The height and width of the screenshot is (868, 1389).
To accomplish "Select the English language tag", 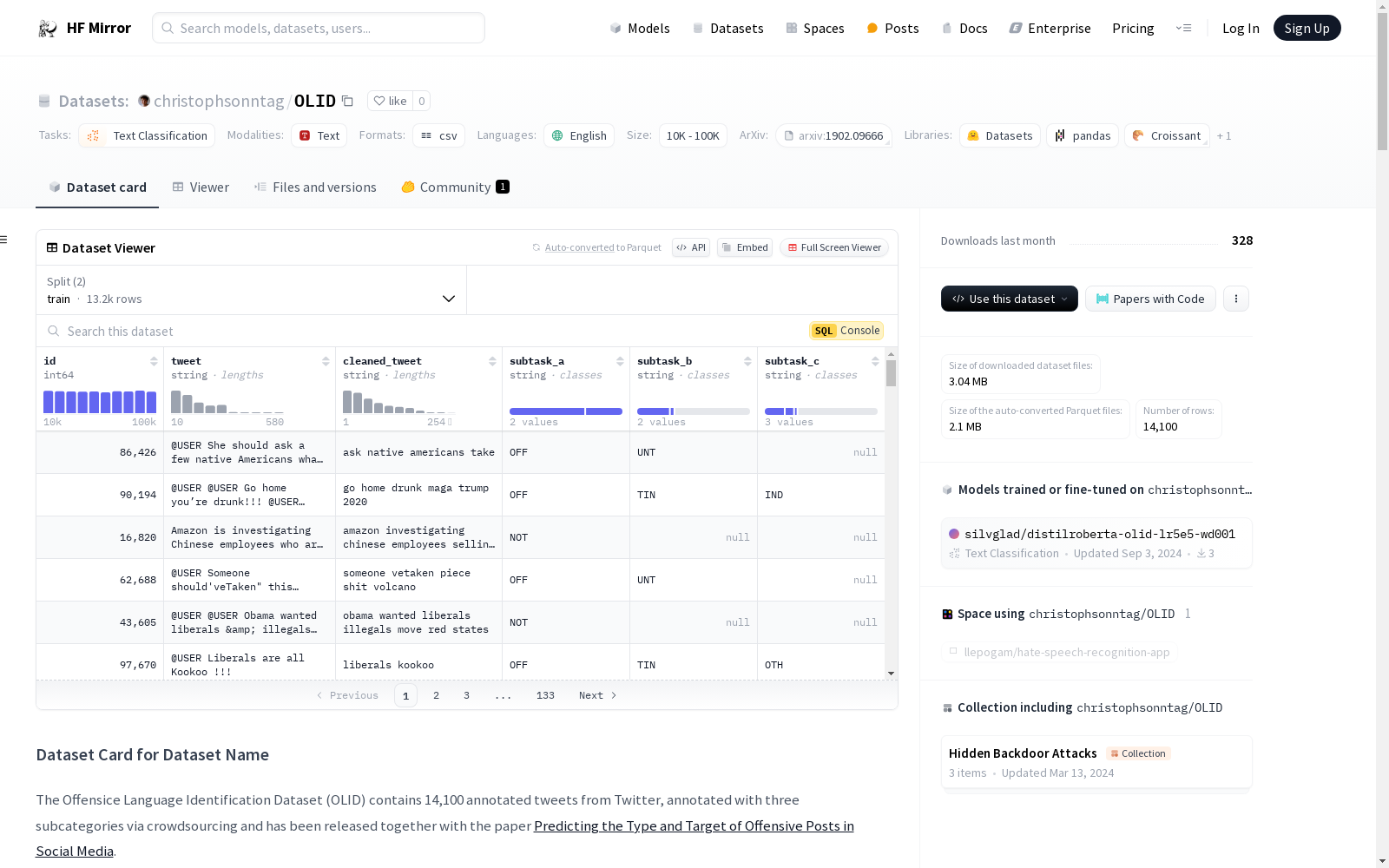I will coord(579,135).
